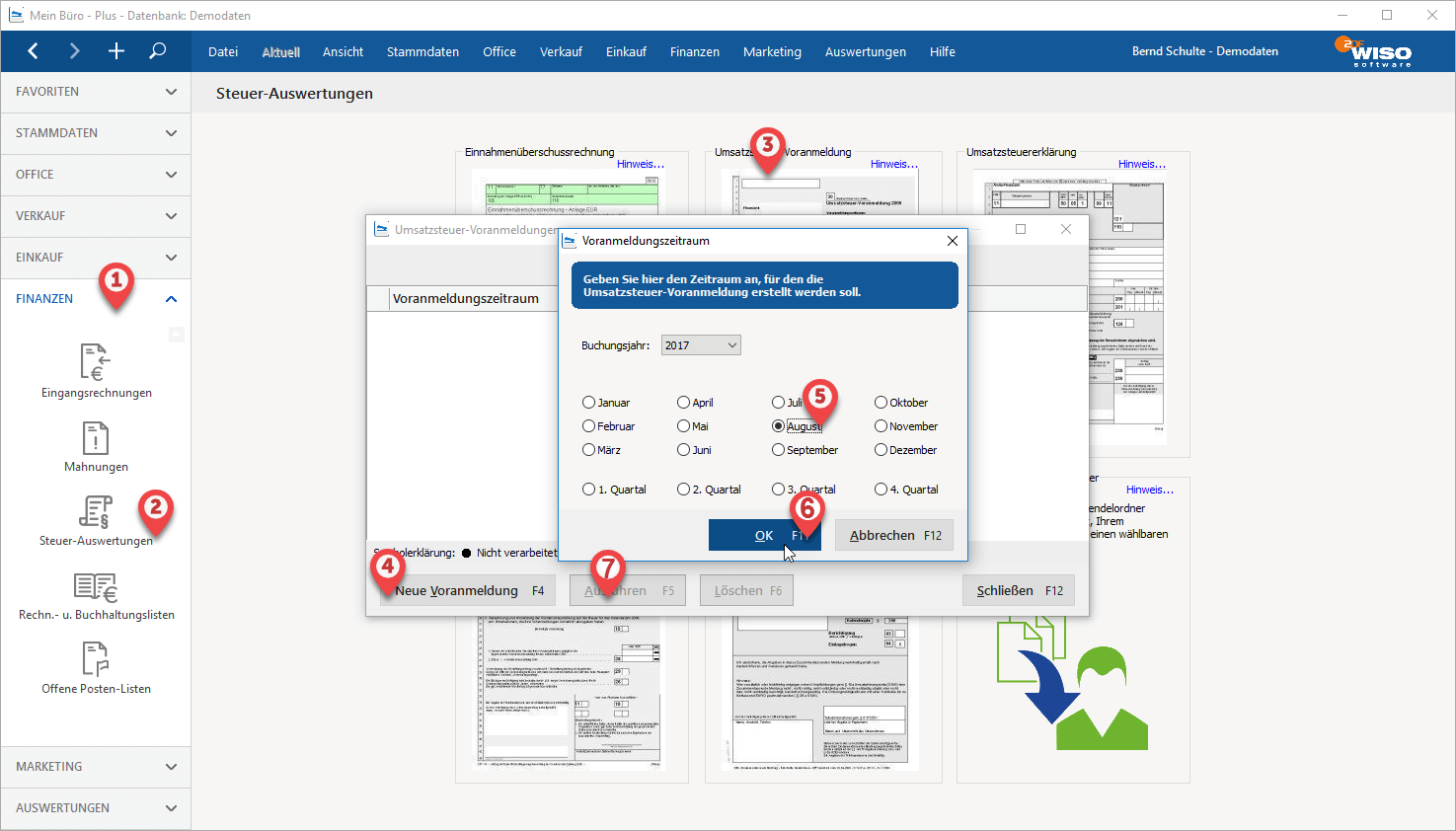Expand the Office sidebar section

tap(96, 175)
